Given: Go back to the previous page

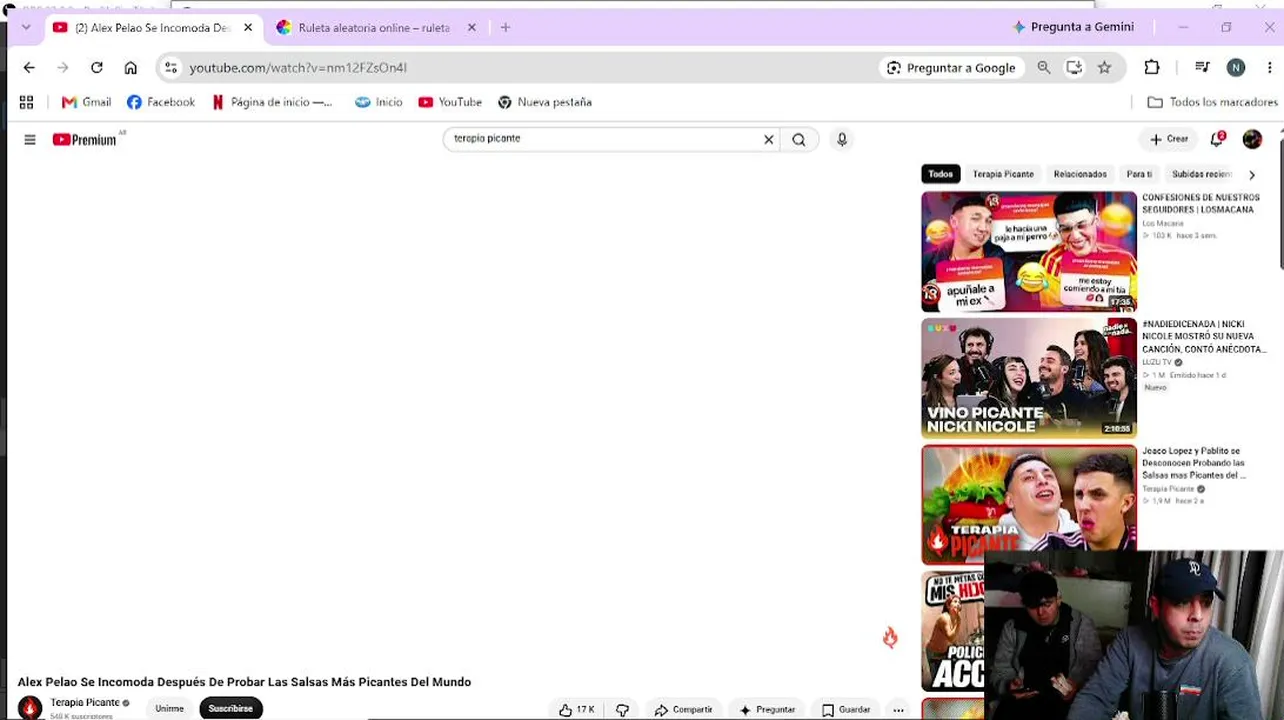Looking at the screenshot, I should pos(29,68).
